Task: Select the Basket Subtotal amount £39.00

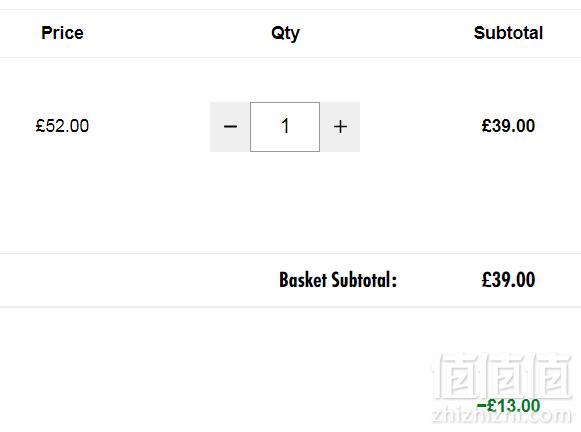Action: coord(508,280)
